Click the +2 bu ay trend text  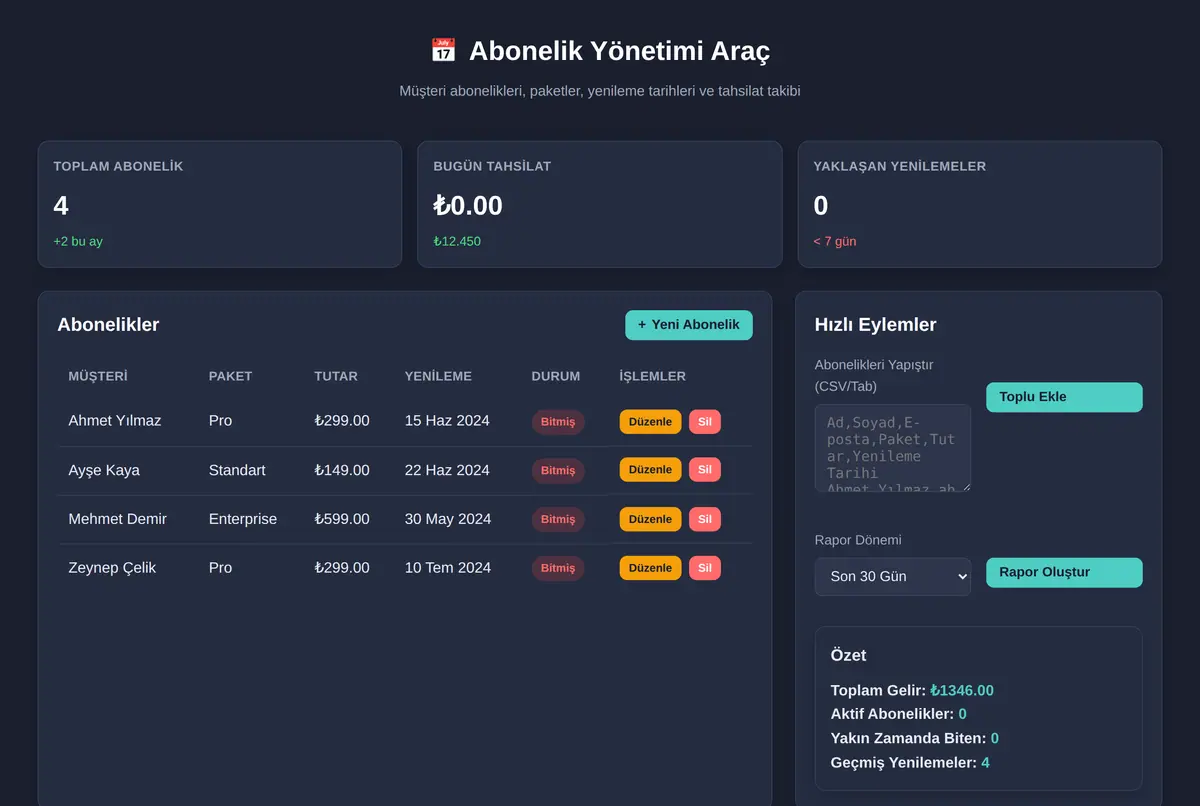tap(78, 242)
